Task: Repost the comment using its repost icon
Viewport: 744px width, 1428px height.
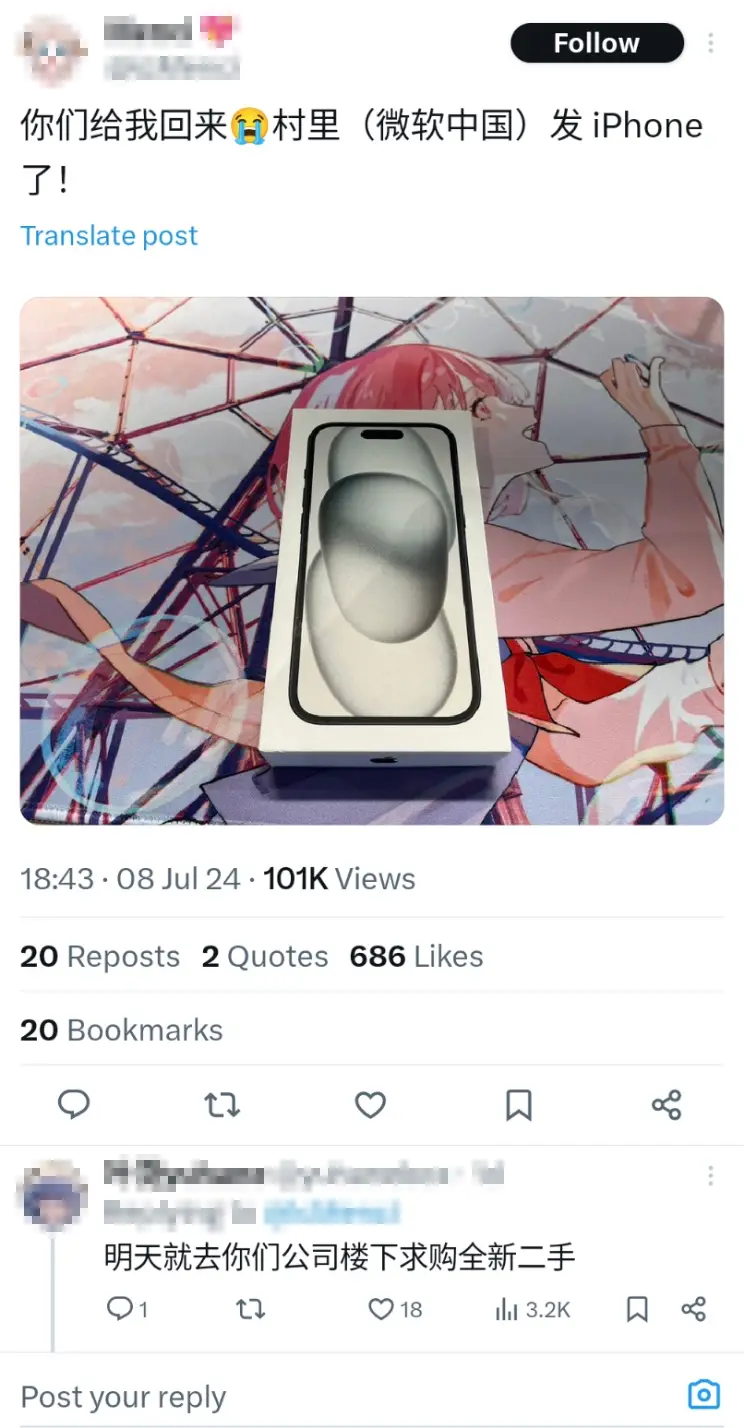Action: click(x=251, y=1308)
